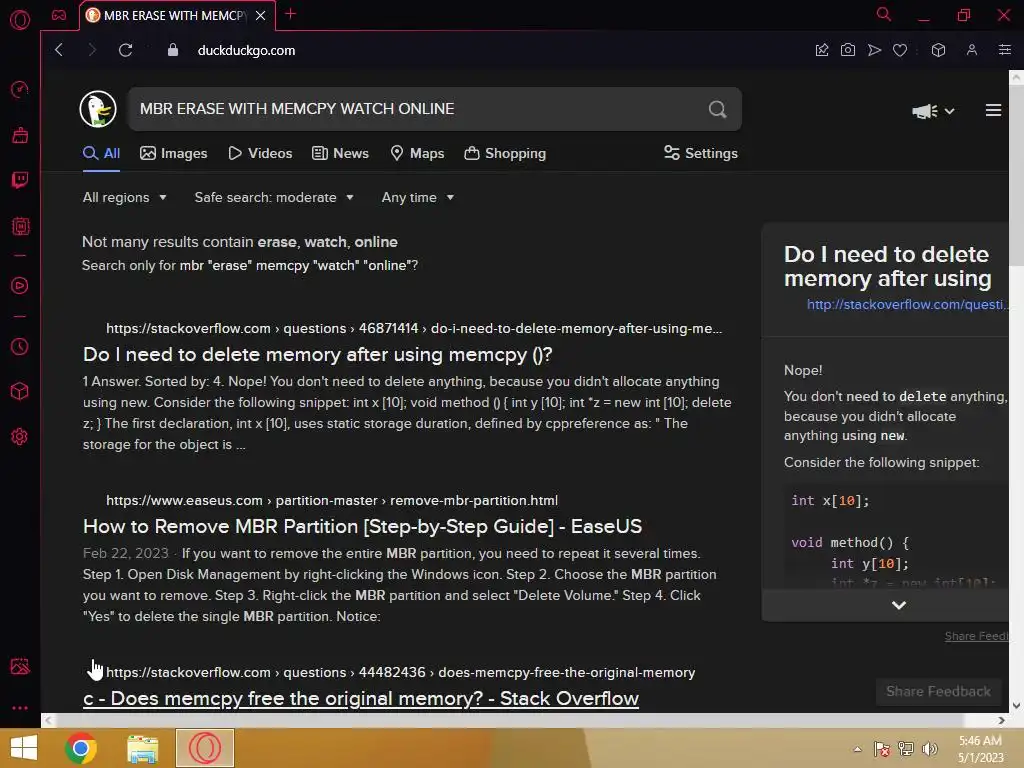Open File Explorer from the taskbar
Screen dimensions: 1024x768
pyautogui.click(x=142, y=748)
